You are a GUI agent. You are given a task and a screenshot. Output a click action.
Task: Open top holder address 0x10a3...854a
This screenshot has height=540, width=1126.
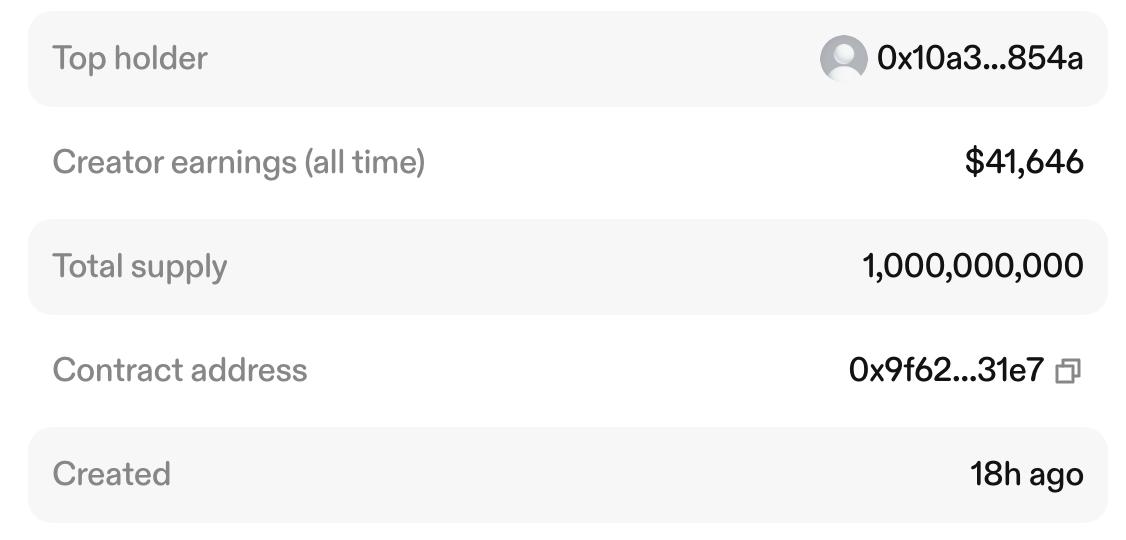tap(979, 59)
